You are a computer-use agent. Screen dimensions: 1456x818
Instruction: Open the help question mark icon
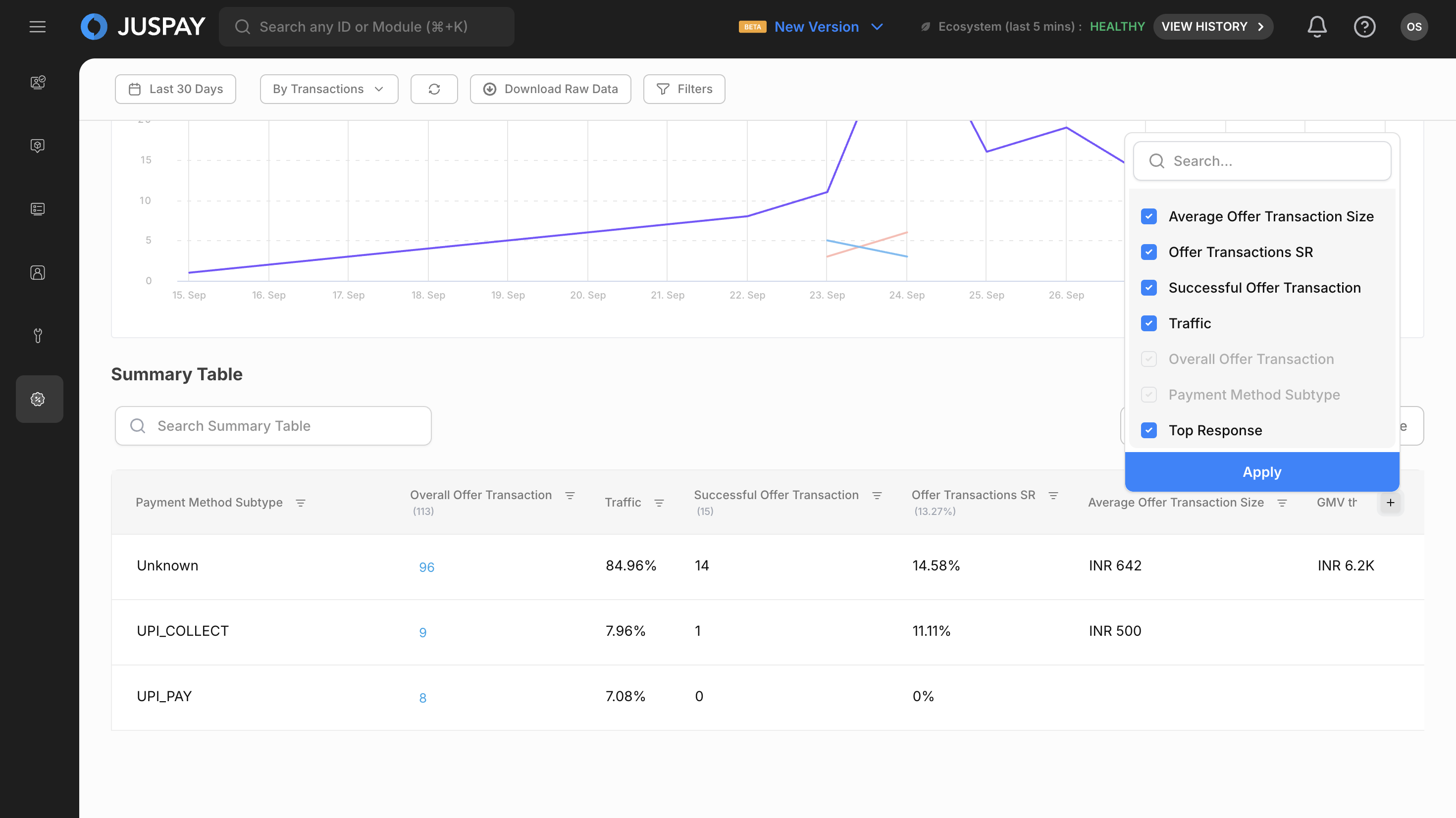[1364, 27]
